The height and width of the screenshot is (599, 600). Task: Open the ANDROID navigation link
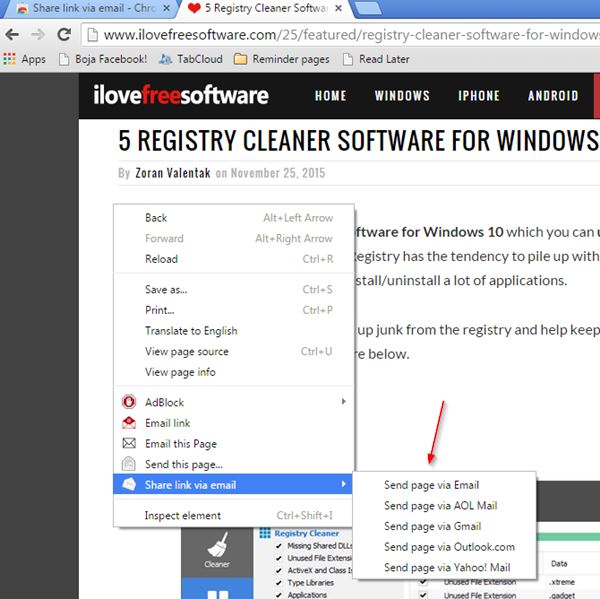553,96
